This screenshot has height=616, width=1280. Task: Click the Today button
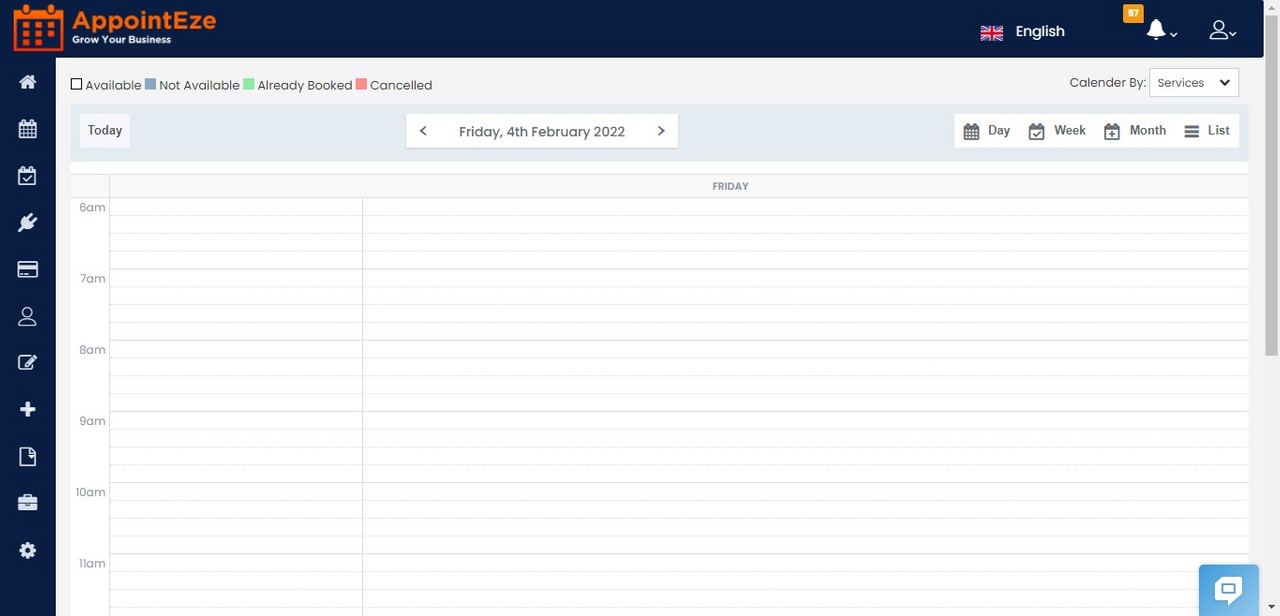(x=105, y=130)
